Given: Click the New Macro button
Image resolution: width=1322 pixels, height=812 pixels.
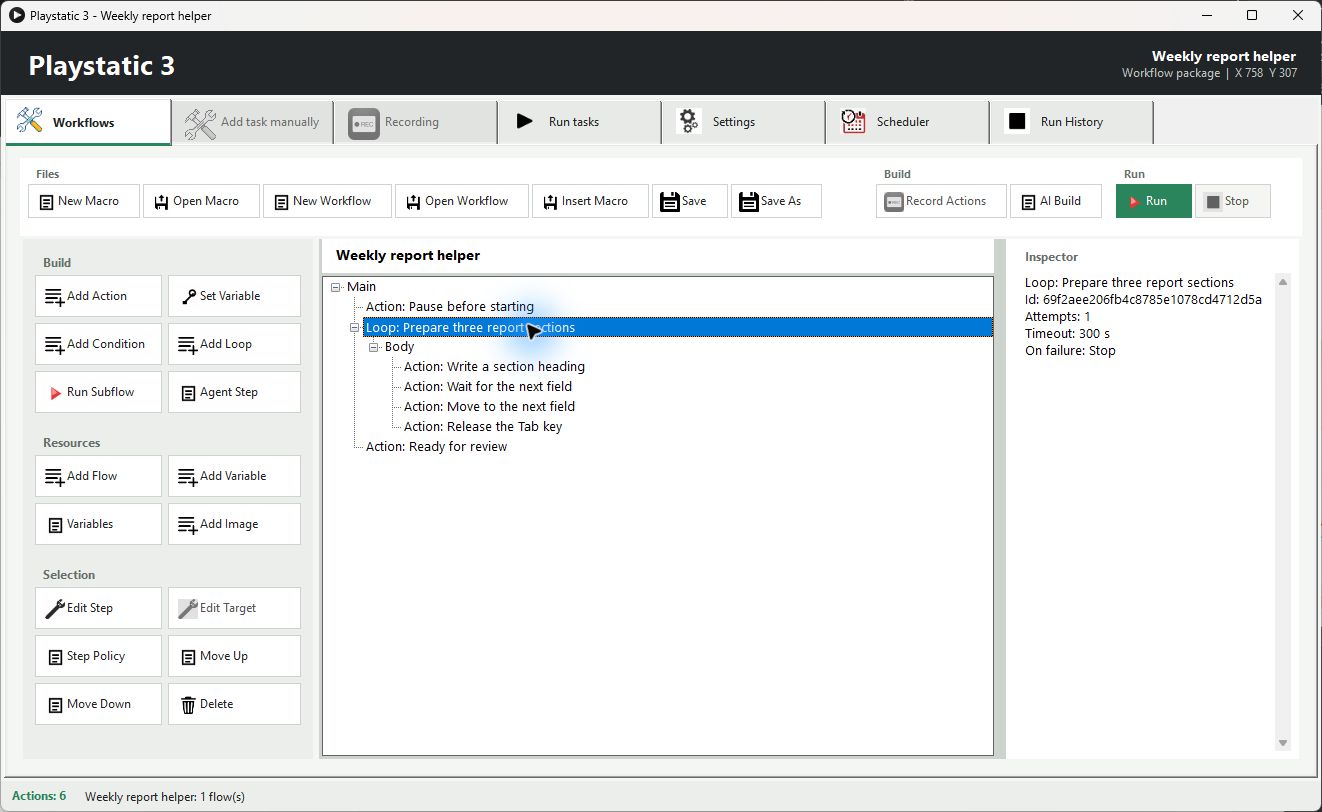Looking at the screenshot, I should pos(83,201).
